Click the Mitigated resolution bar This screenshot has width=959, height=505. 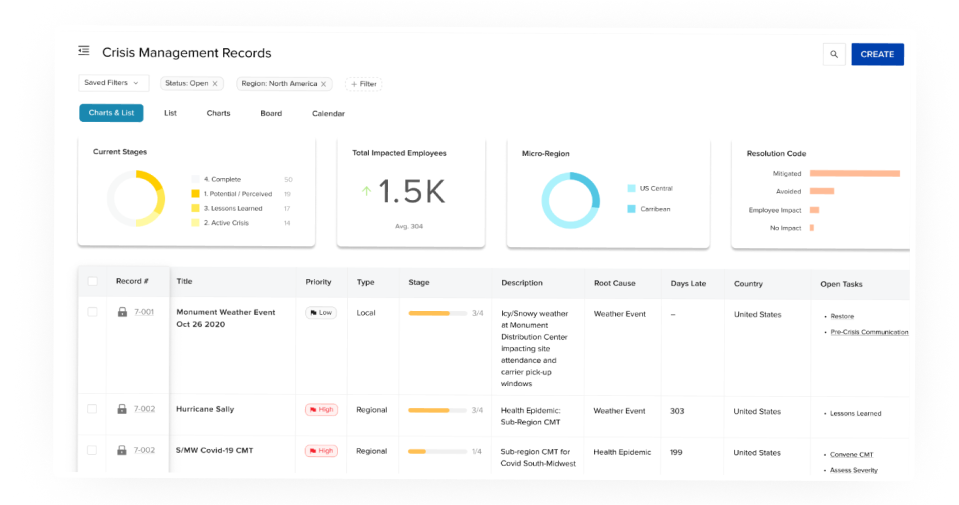tap(855, 174)
